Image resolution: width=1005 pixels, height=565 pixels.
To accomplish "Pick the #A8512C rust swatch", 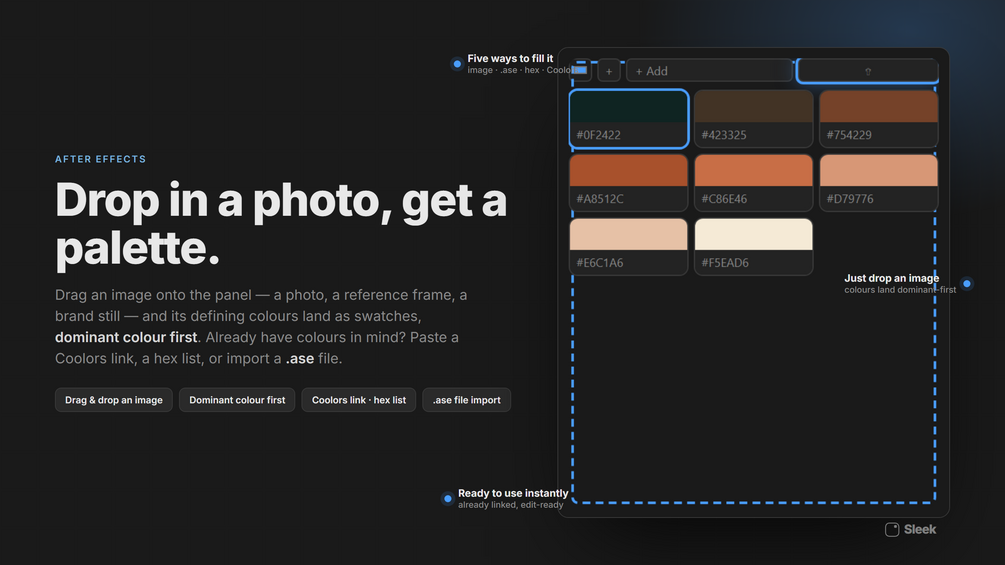I will pos(629,183).
